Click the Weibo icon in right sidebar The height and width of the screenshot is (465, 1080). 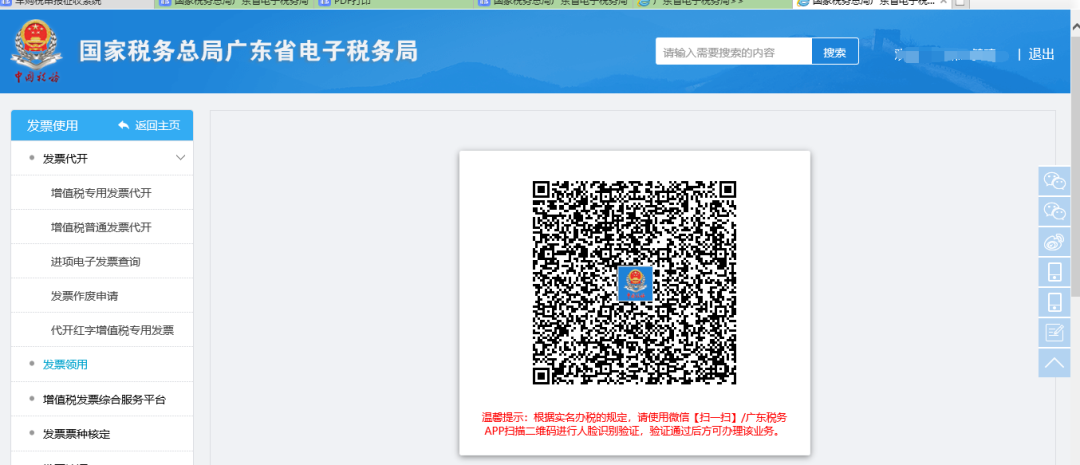click(1054, 241)
